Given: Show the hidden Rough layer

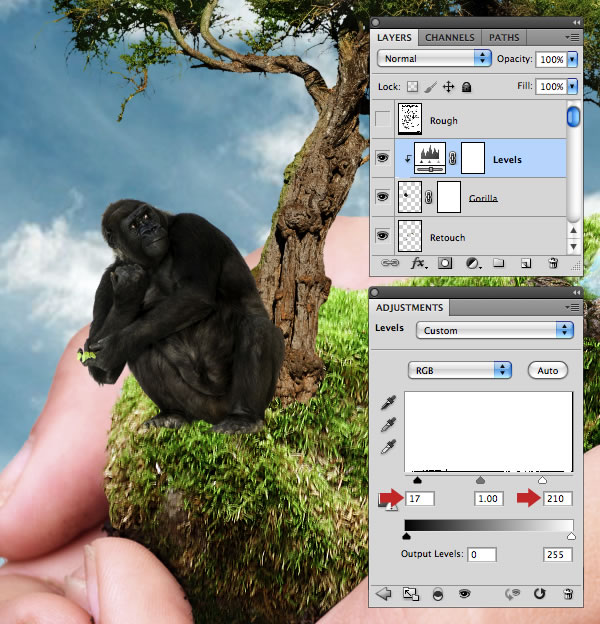Looking at the screenshot, I should 383,119.
